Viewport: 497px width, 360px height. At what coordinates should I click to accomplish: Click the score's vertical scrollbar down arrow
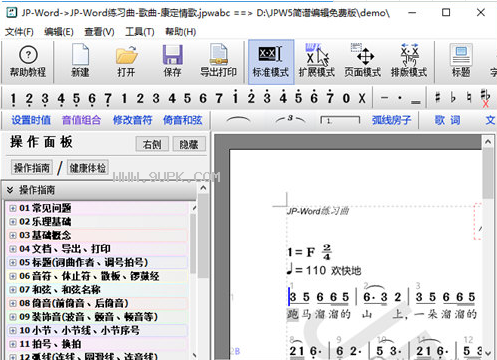click(488, 353)
